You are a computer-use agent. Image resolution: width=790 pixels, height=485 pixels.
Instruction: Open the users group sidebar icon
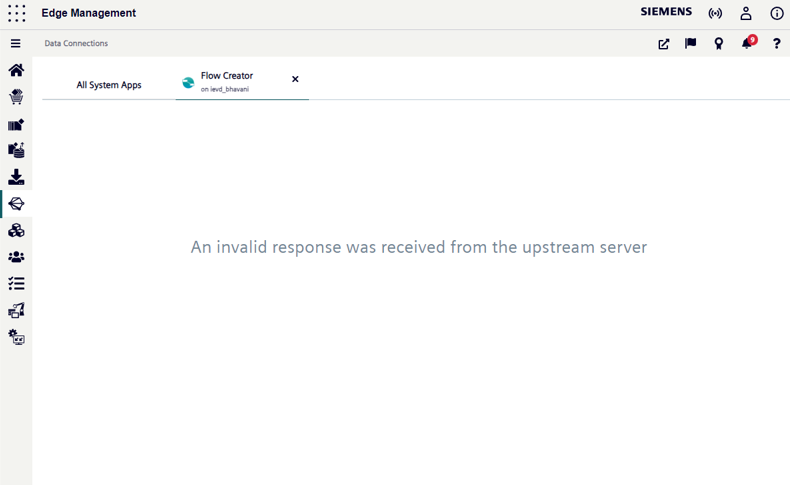(x=16, y=257)
